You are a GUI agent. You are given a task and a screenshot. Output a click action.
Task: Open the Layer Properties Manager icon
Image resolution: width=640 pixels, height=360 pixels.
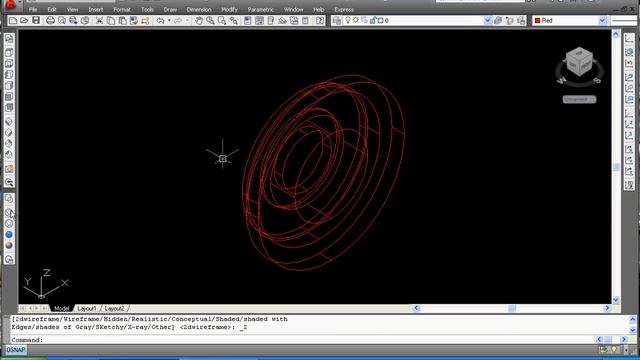[337, 20]
